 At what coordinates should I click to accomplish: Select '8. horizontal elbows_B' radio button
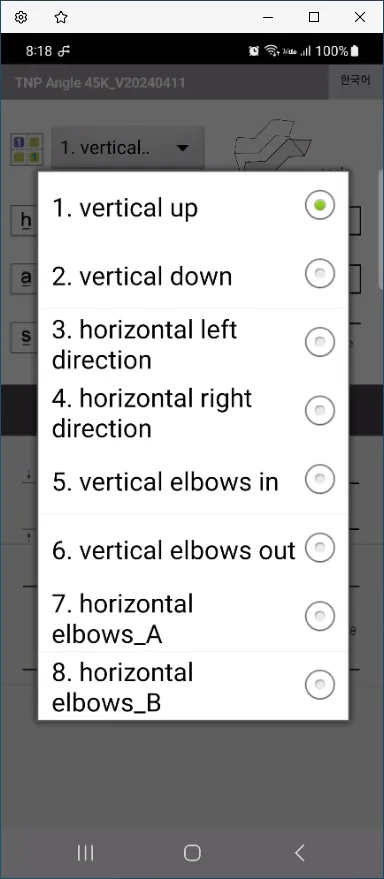click(320, 684)
